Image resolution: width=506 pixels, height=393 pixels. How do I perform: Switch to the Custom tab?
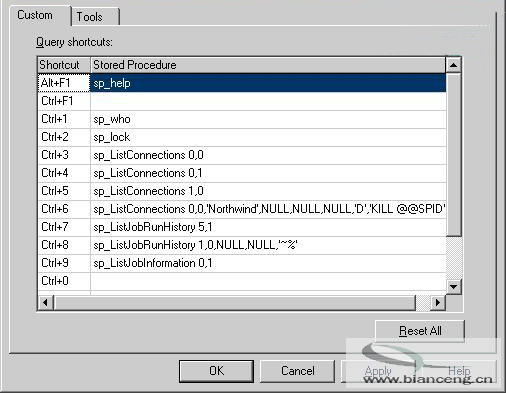click(39, 15)
